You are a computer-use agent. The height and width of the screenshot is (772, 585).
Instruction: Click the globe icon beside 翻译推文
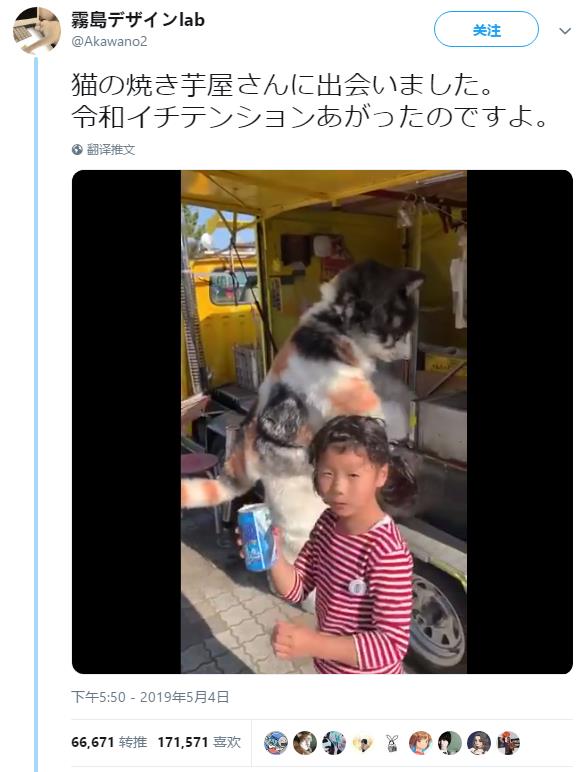pos(77,150)
